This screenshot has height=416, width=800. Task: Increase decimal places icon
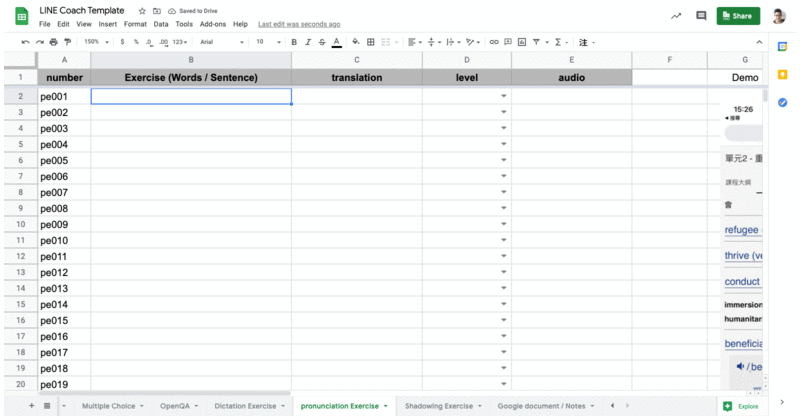pyautogui.click(x=163, y=42)
